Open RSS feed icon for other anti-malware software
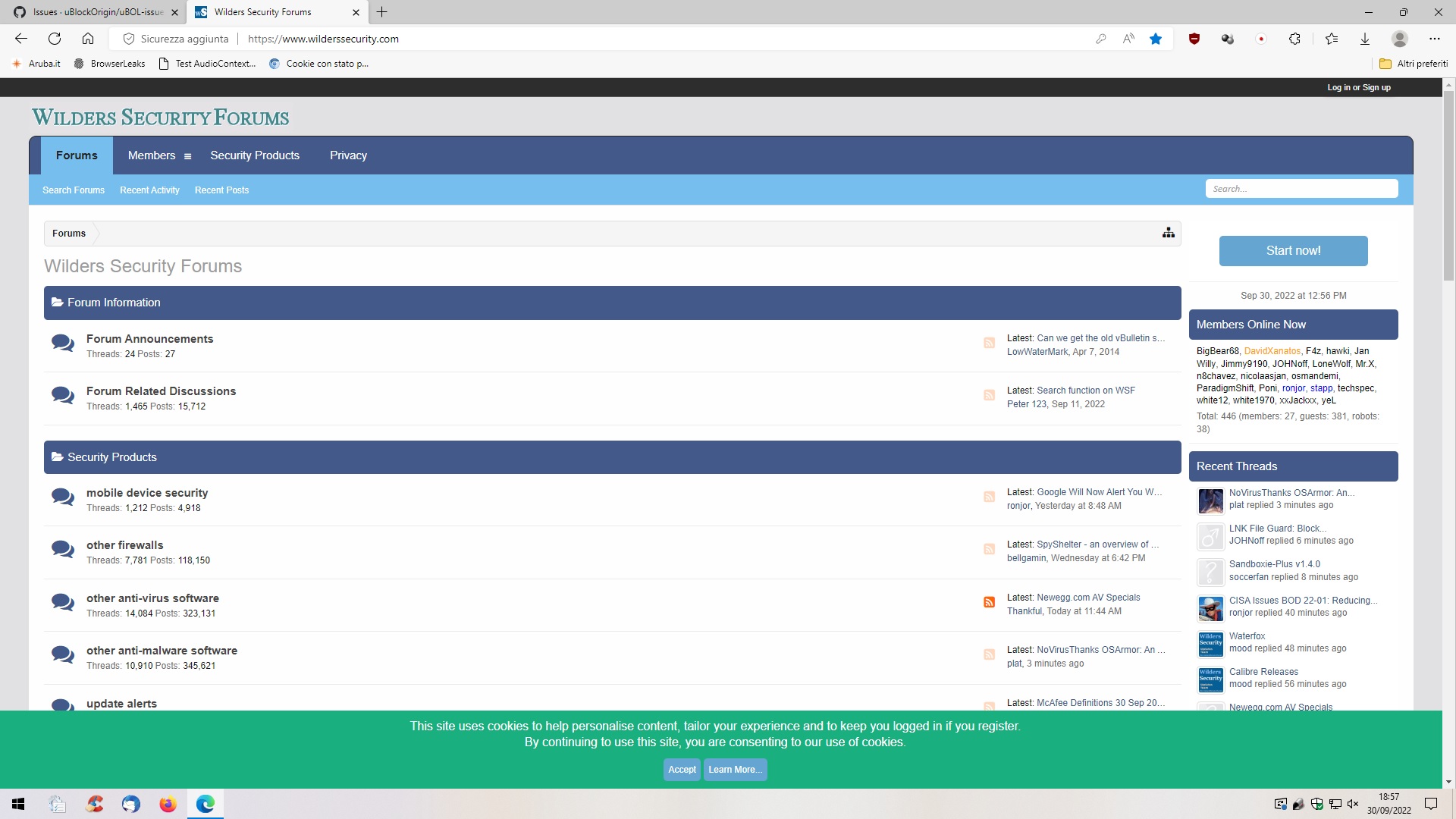1456x819 pixels. point(989,654)
